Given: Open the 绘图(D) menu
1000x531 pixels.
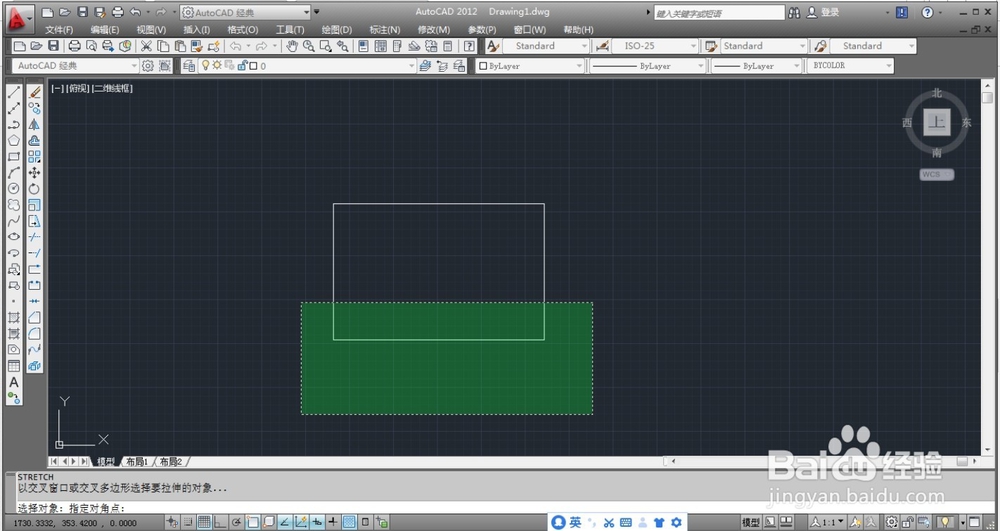Looking at the screenshot, I should [x=336, y=29].
